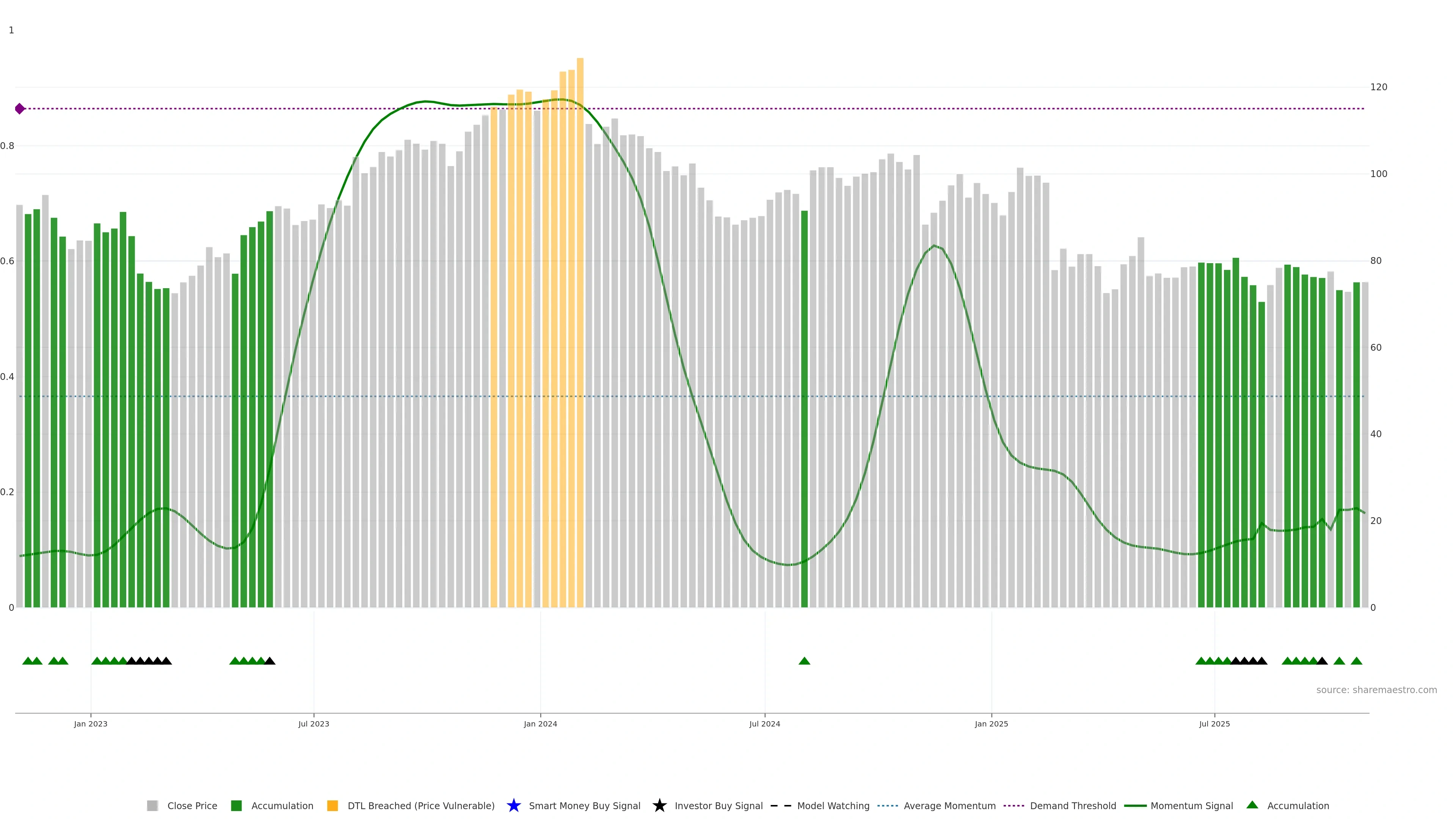Click the last green accumulation triangle on right
Screen dimensions: 1456x819
coord(1356,661)
